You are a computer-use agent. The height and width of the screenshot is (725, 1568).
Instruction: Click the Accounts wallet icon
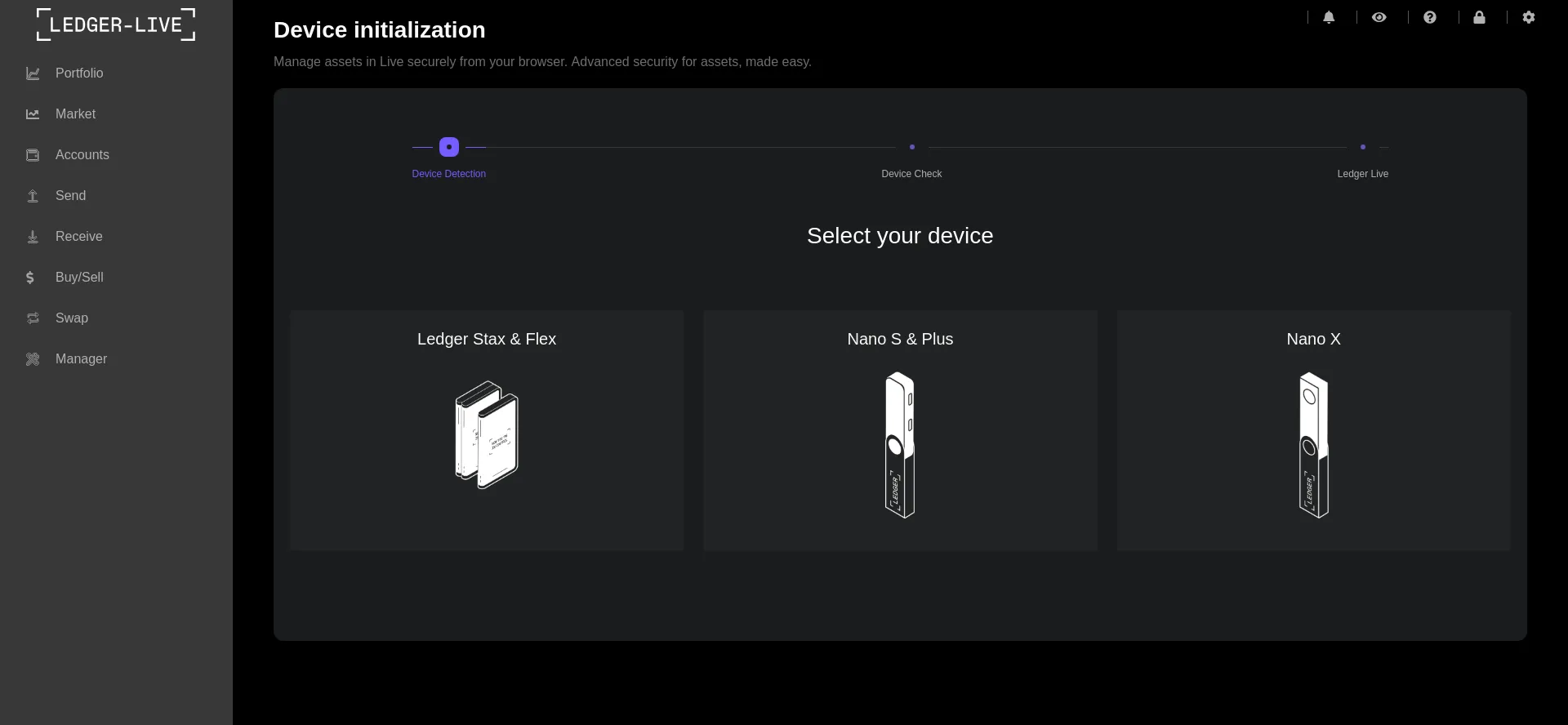point(33,155)
